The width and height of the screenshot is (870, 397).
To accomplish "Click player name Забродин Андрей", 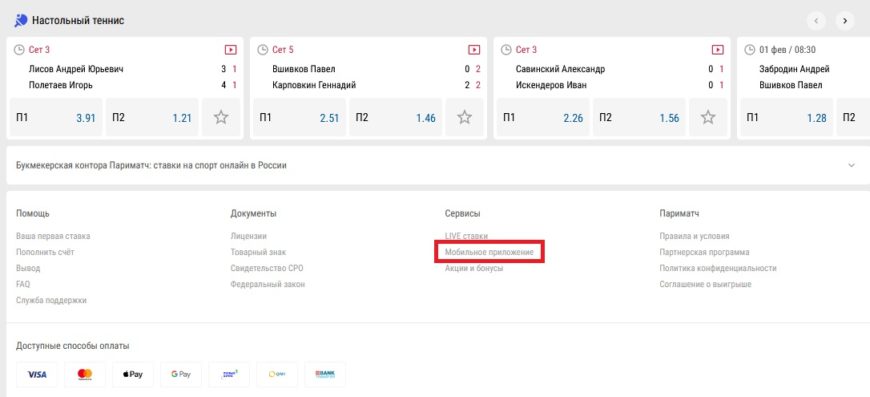I will click(795, 69).
